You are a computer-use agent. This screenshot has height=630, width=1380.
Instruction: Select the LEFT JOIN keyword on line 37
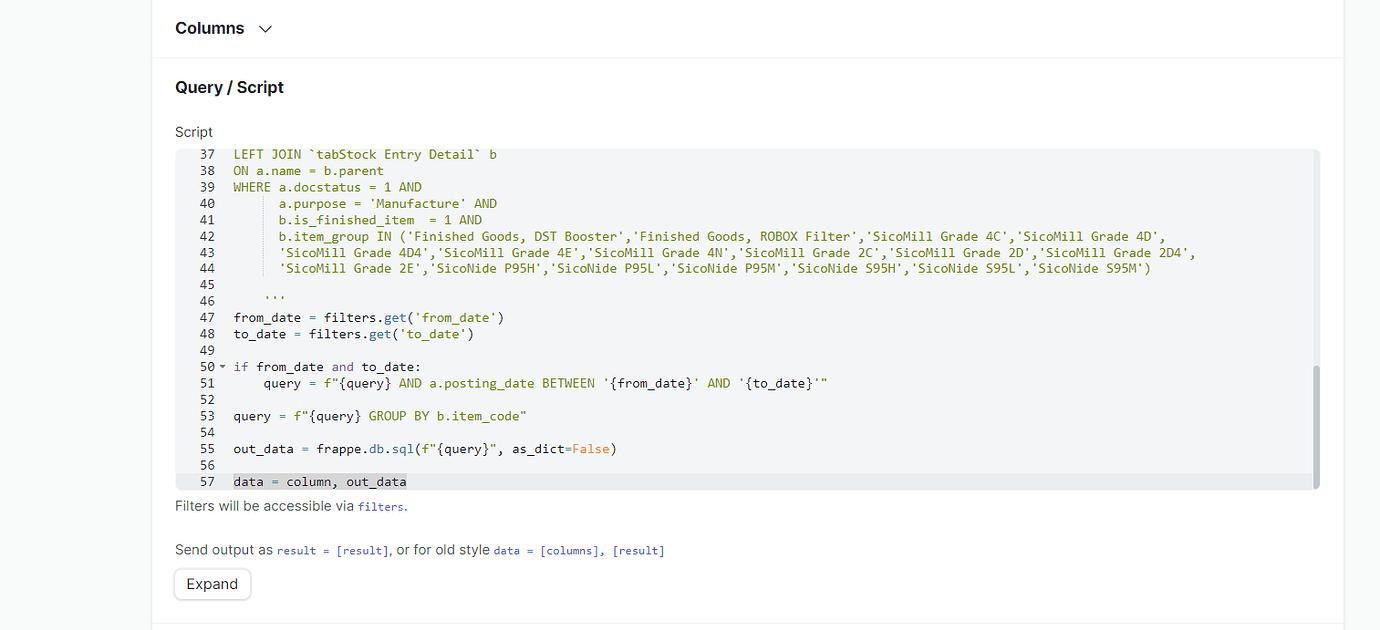(x=263, y=154)
